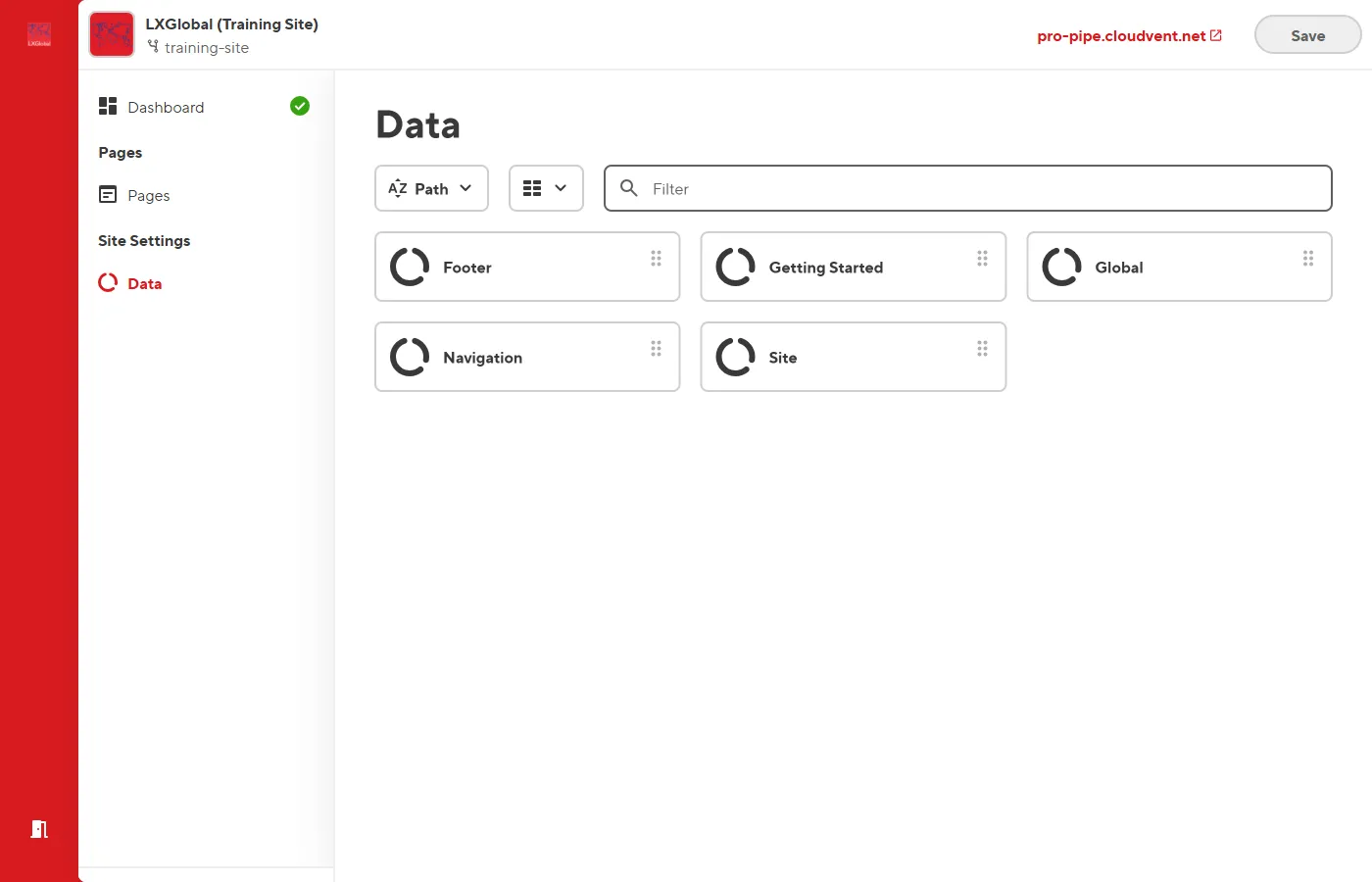The height and width of the screenshot is (882, 1372).
Task: Click the Getting Started data file icon
Action: [x=735, y=266]
